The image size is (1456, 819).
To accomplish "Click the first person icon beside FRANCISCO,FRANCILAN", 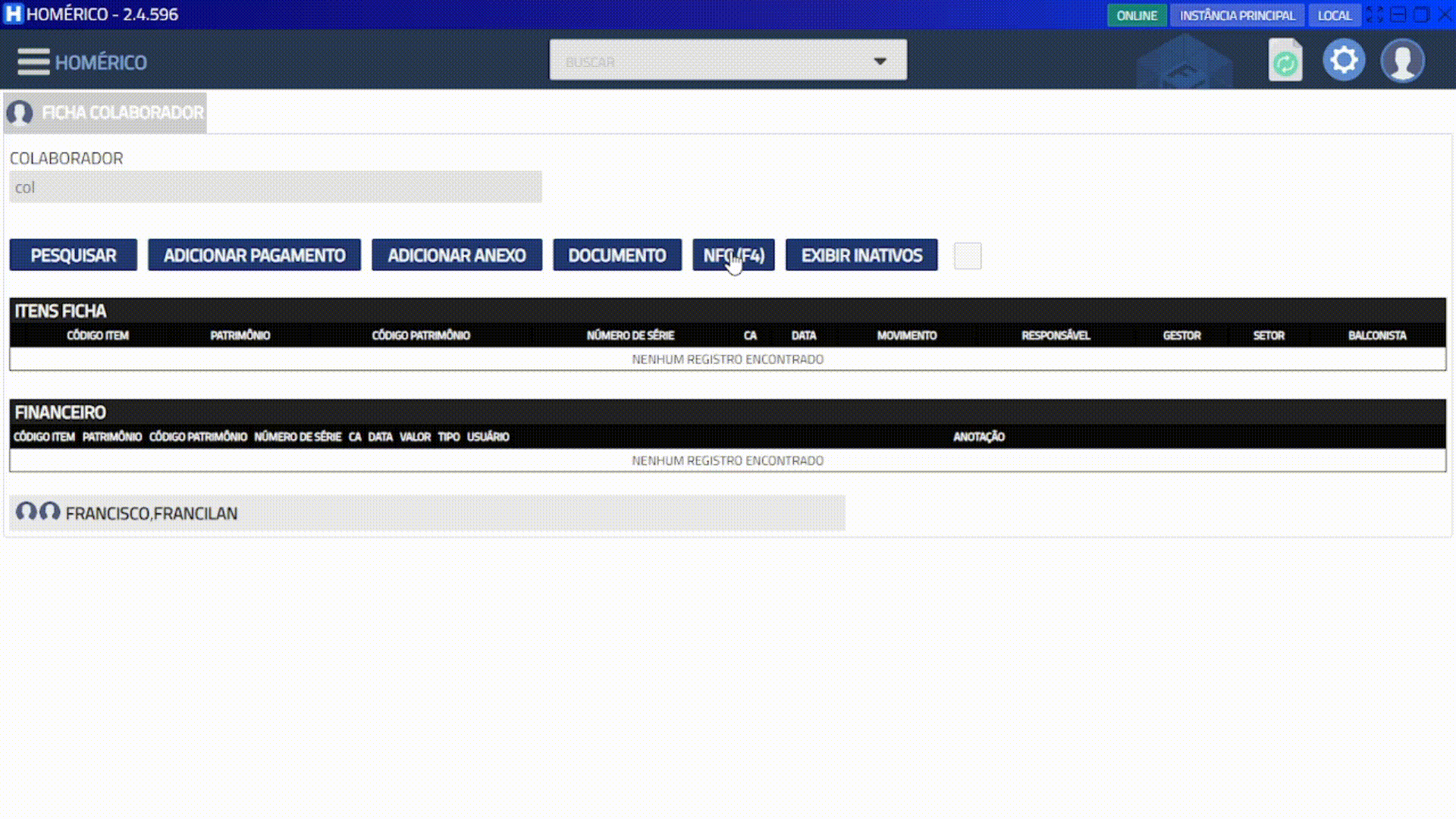I will 27,512.
